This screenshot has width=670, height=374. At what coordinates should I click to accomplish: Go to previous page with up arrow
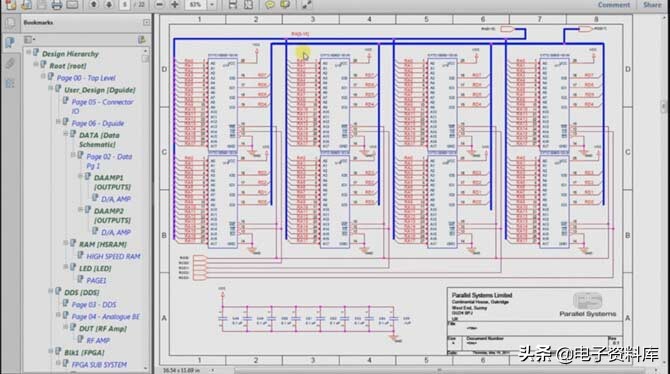pos(94,5)
